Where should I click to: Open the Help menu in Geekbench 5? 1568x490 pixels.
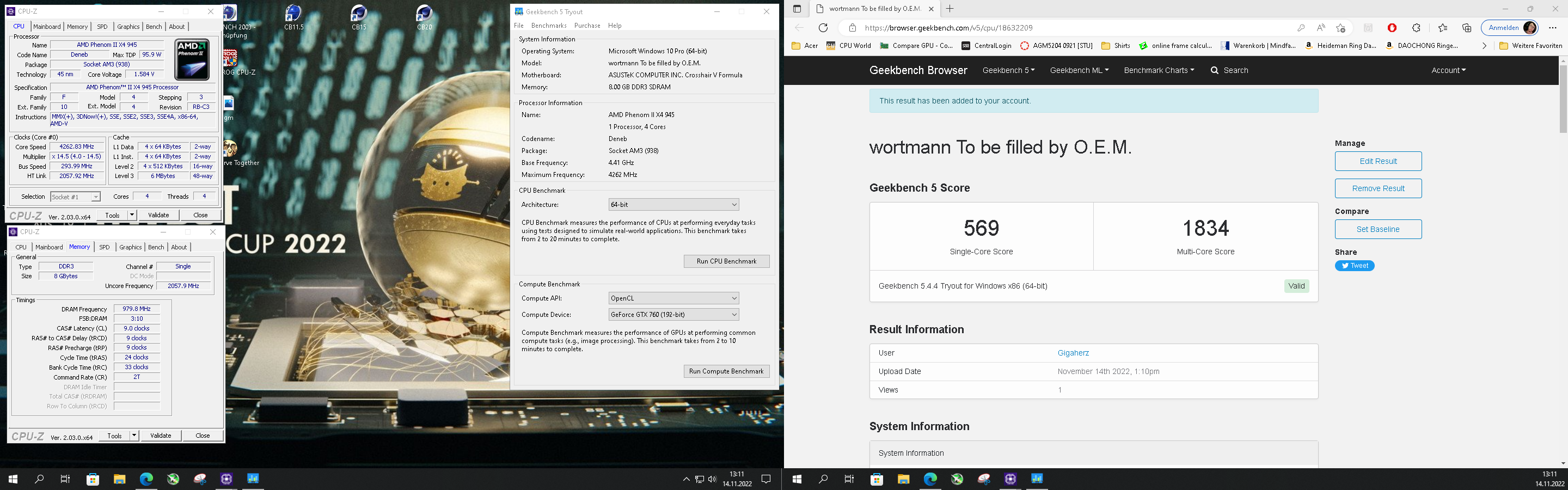pyautogui.click(x=615, y=26)
